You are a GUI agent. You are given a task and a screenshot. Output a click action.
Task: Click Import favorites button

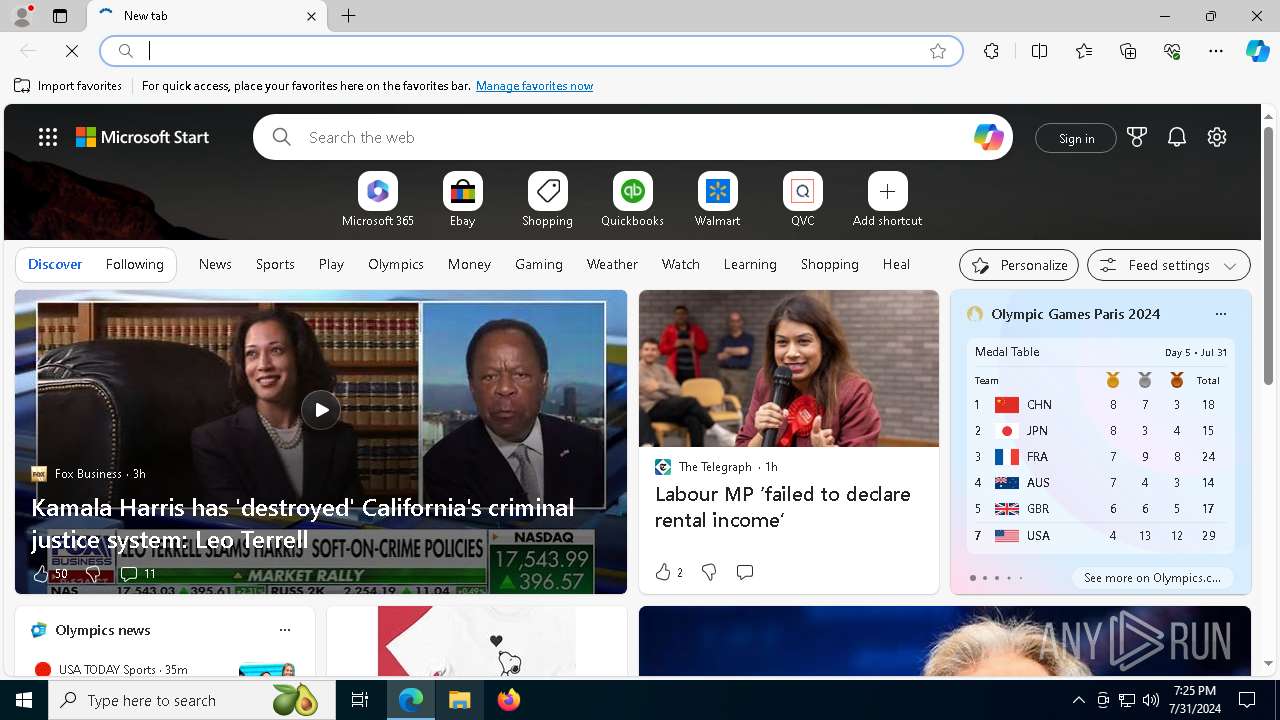(x=68, y=86)
